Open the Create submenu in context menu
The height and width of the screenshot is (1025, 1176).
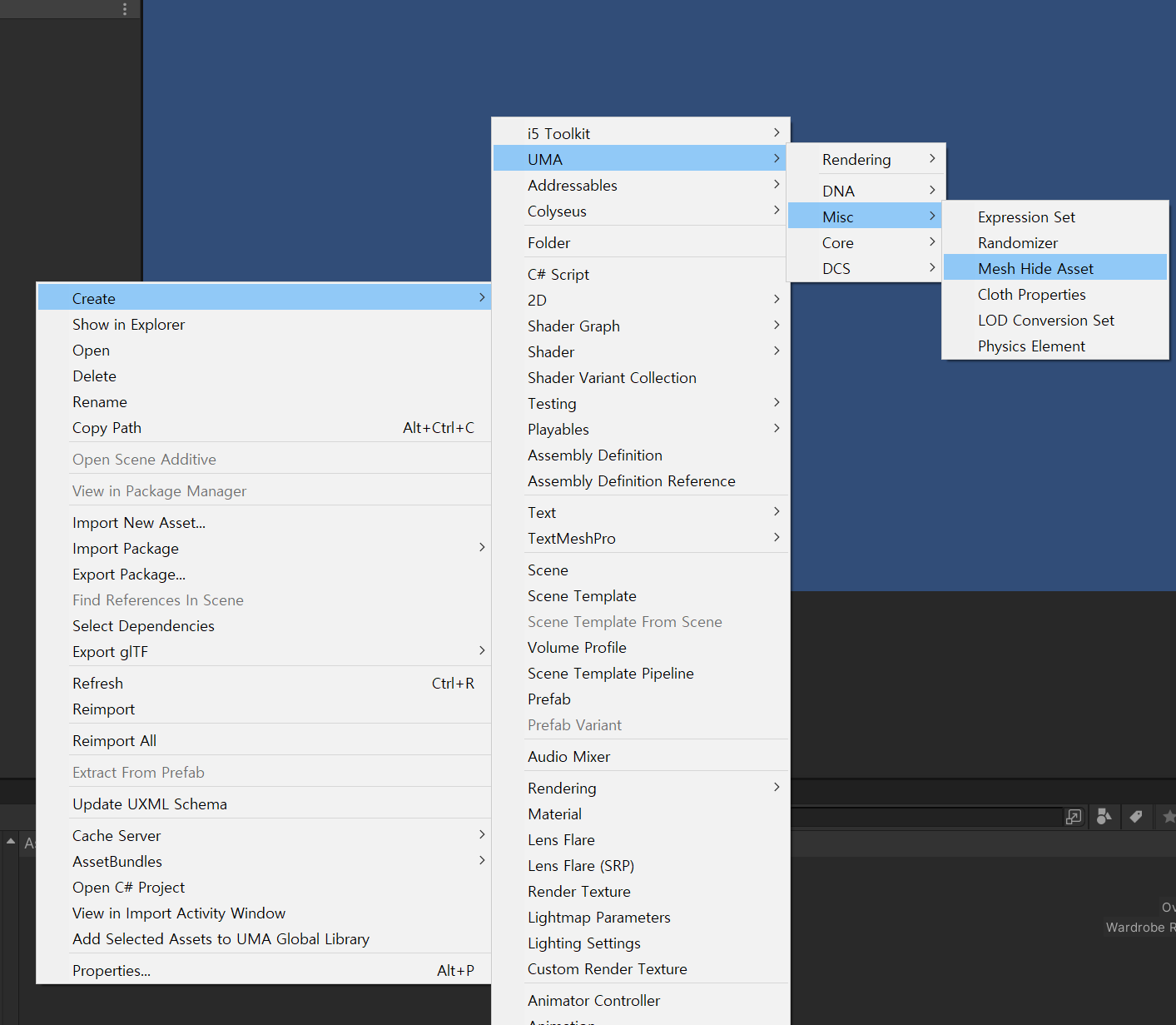click(x=264, y=298)
